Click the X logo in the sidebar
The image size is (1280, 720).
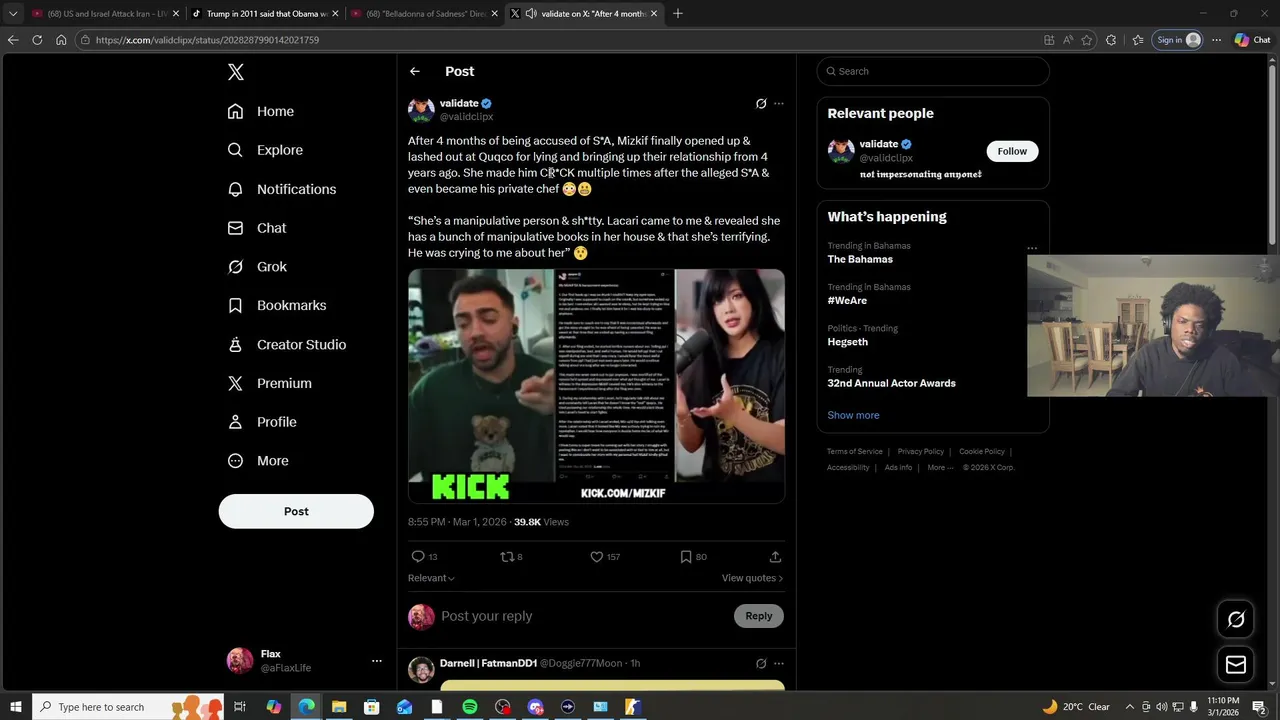pos(236,72)
